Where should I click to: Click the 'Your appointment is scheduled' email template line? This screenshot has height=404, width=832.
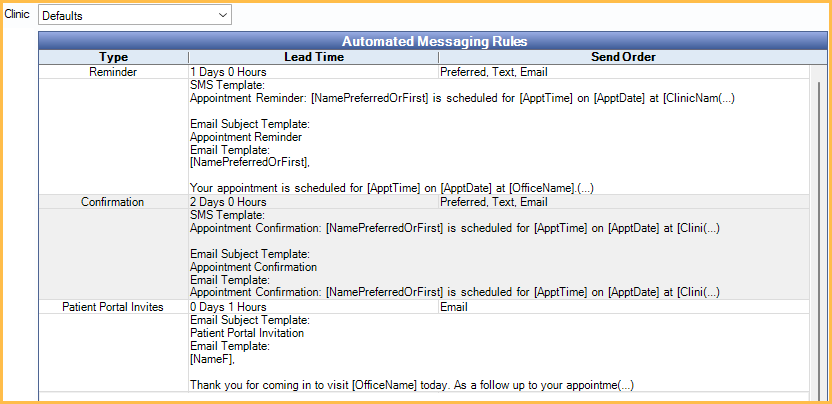[x=406, y=188]
